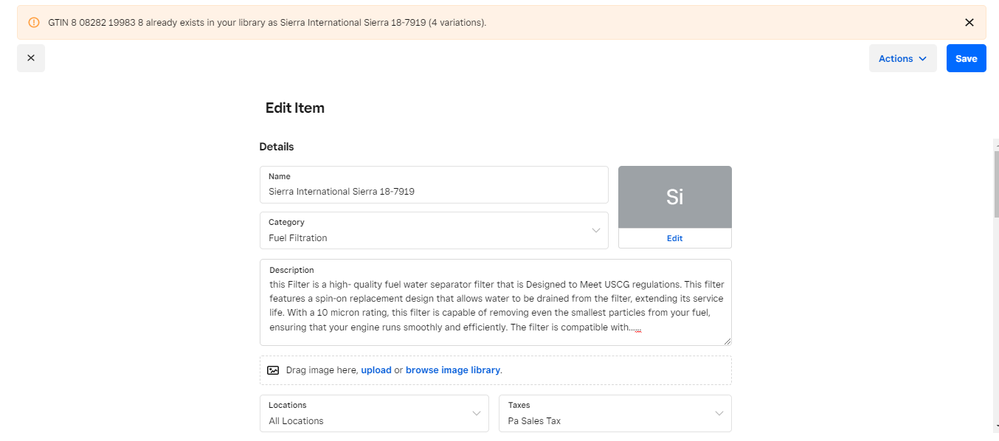Click the orange warning icon in banner
Screen dimensions: 999x441
(34, 22)
